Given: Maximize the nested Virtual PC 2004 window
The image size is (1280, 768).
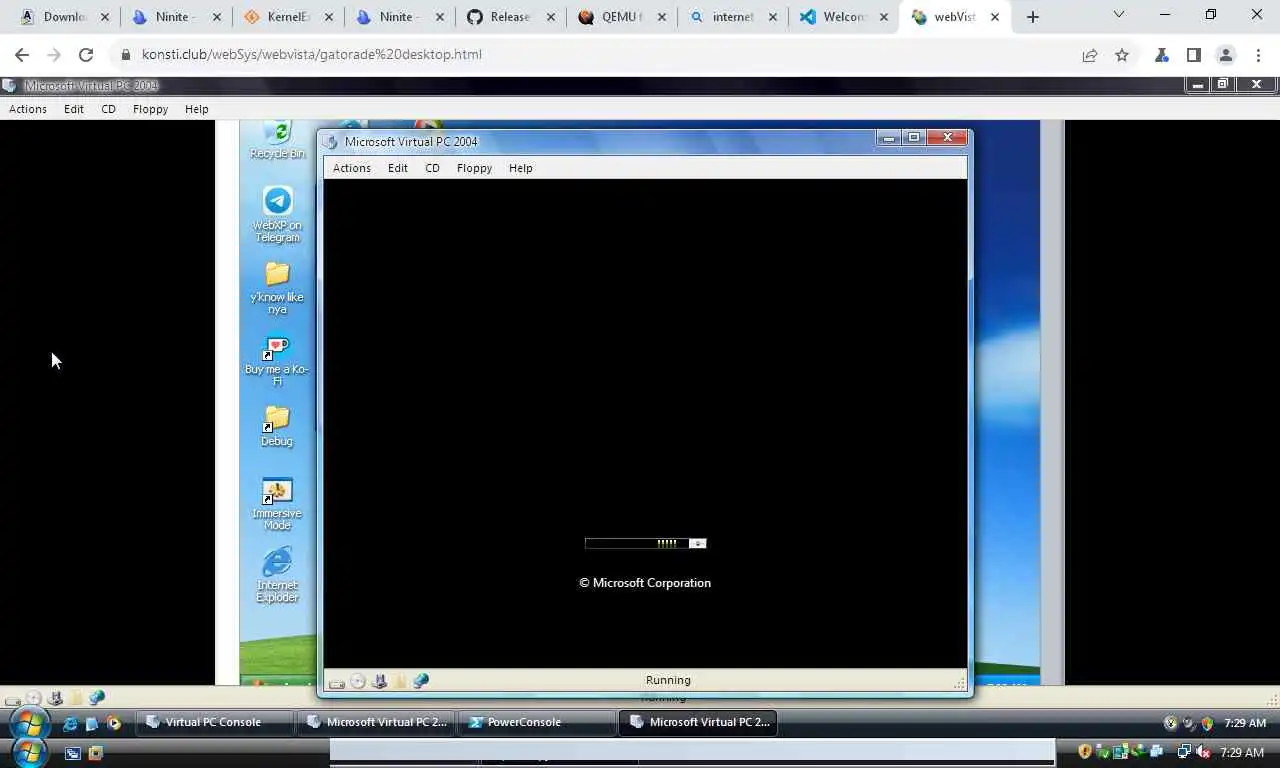Looking at the screenshot, I should coord(913,138).
